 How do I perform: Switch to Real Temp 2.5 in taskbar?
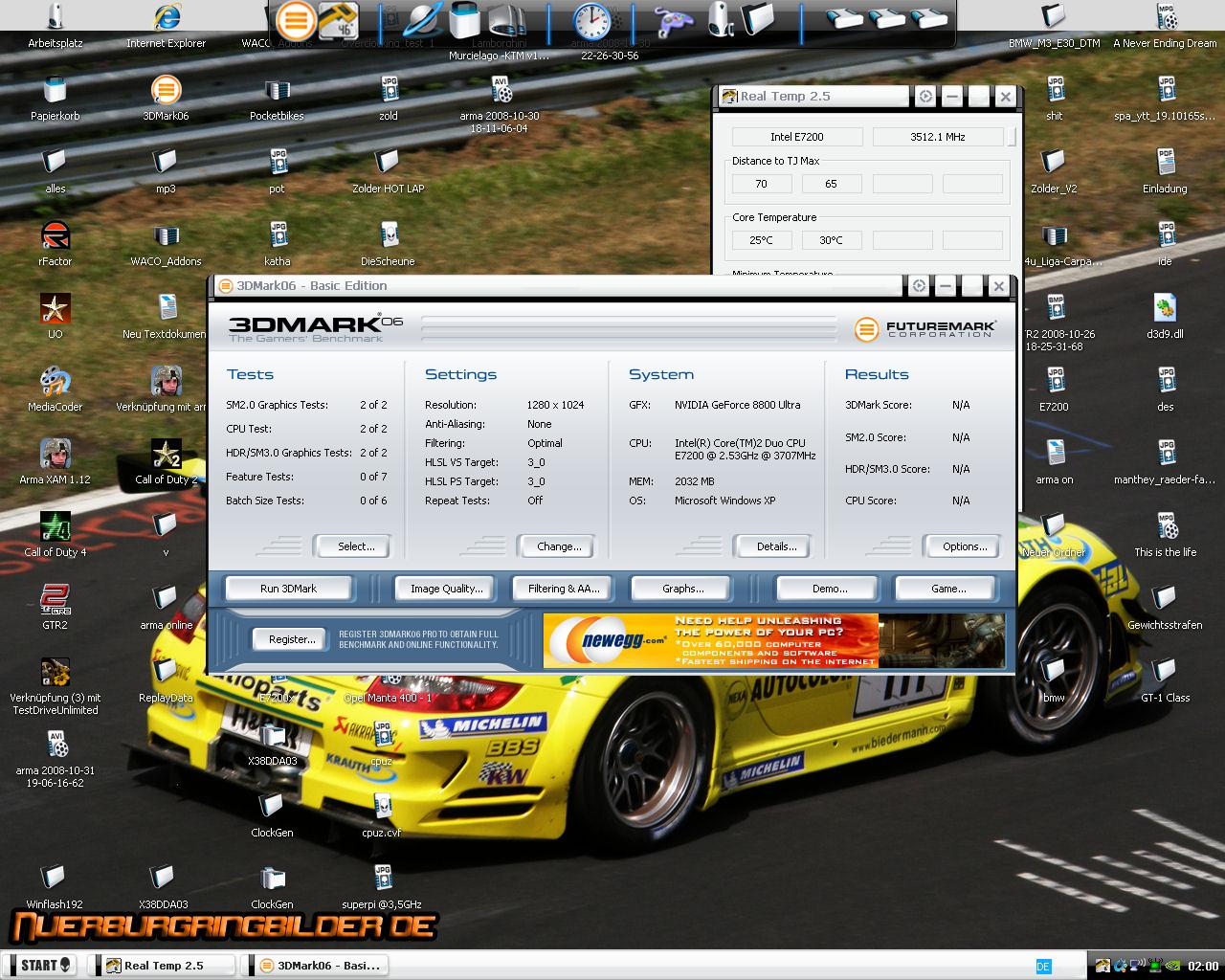(163, 965)
